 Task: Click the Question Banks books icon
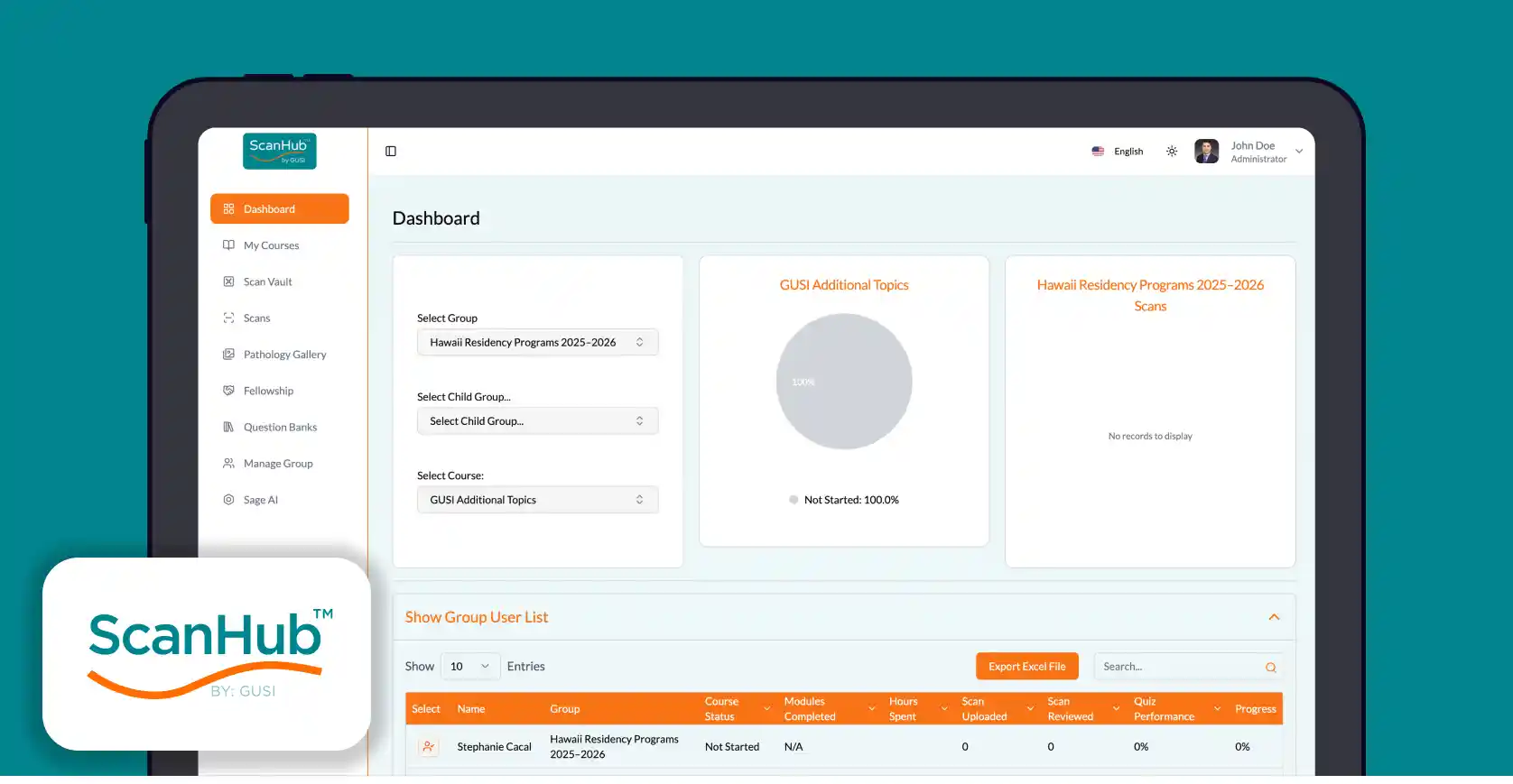tap(228, 427)
